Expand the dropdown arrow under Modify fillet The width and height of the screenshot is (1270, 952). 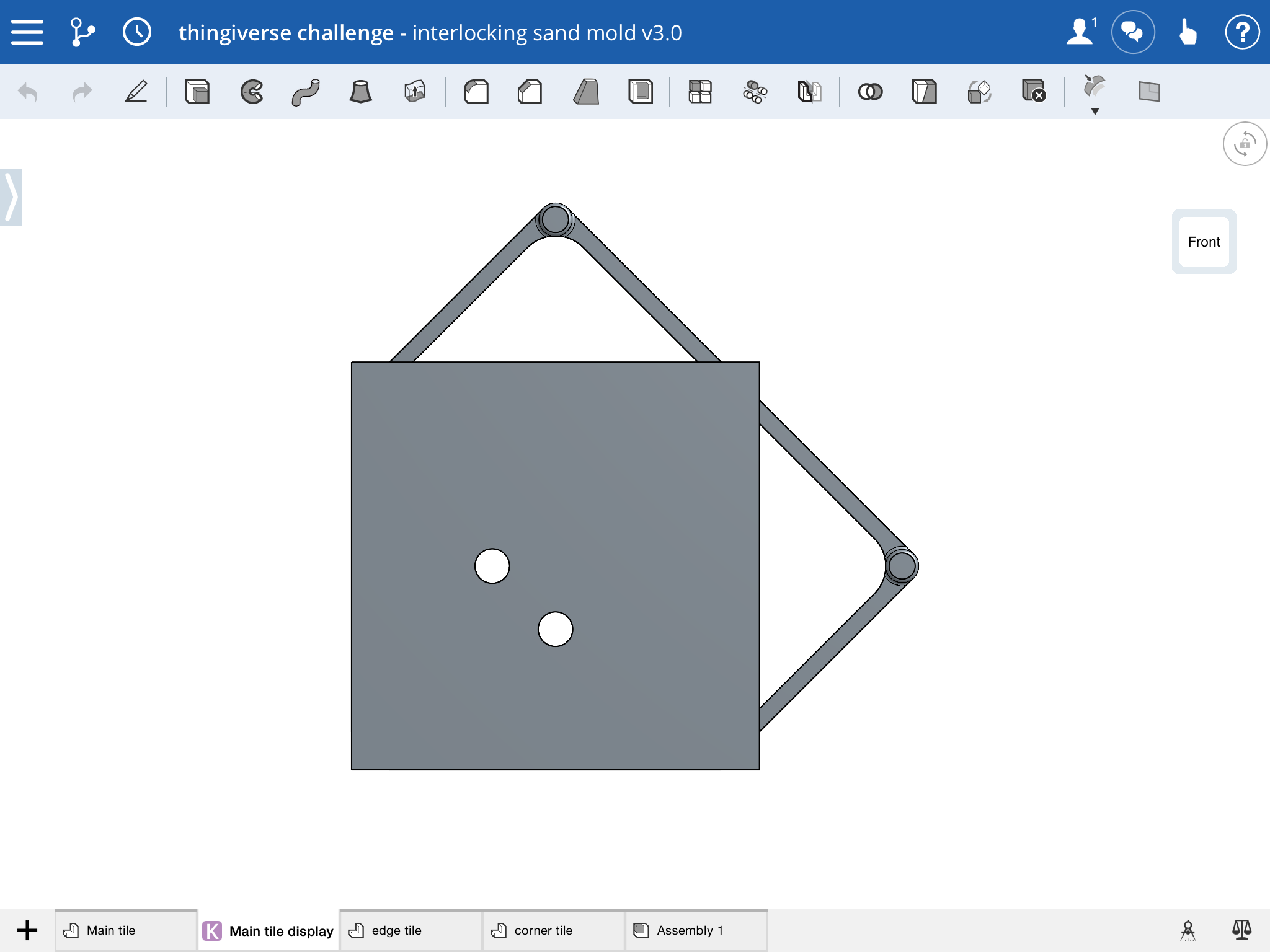pyautogui.click(x=1095, y=112)
